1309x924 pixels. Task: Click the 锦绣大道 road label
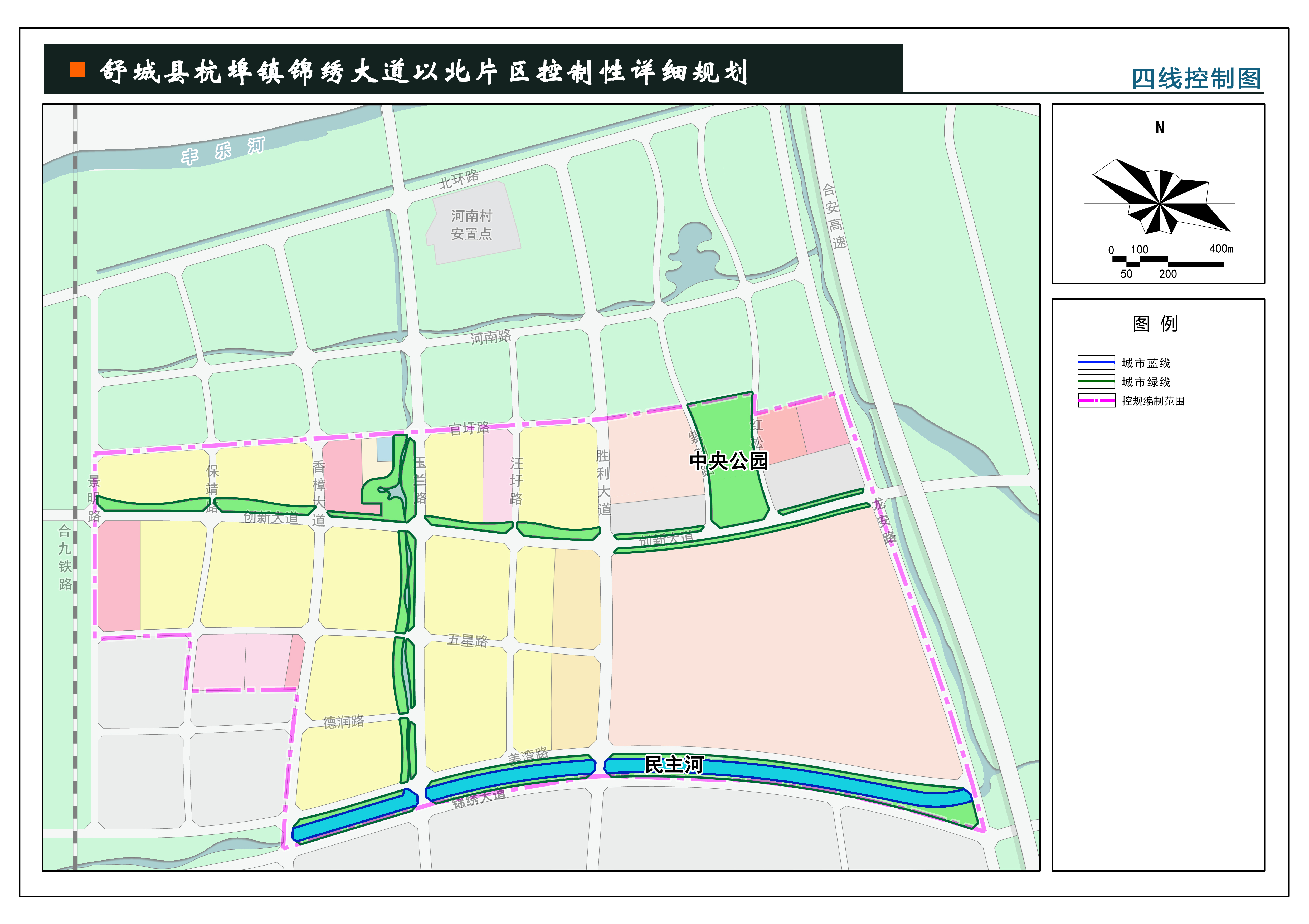479,798
